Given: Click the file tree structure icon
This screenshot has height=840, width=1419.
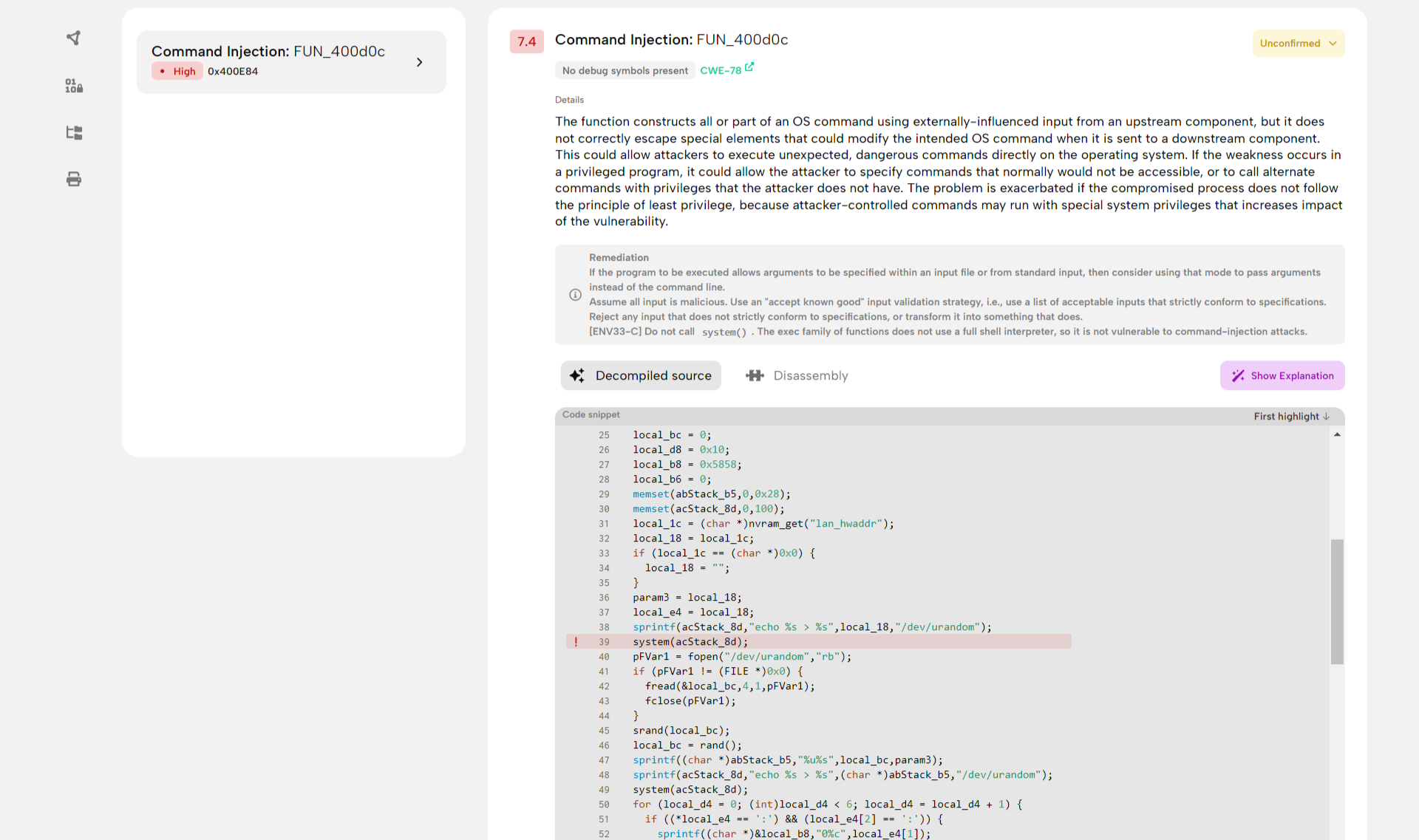Looking at the screenshot, I should click(x=73, y=133).
